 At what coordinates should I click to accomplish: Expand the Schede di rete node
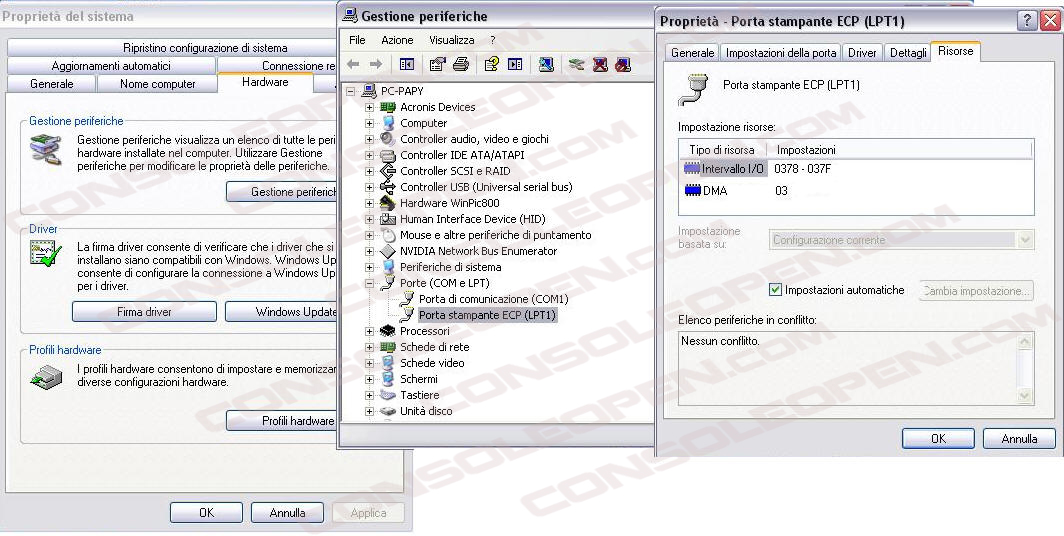(x=370, y=347)
